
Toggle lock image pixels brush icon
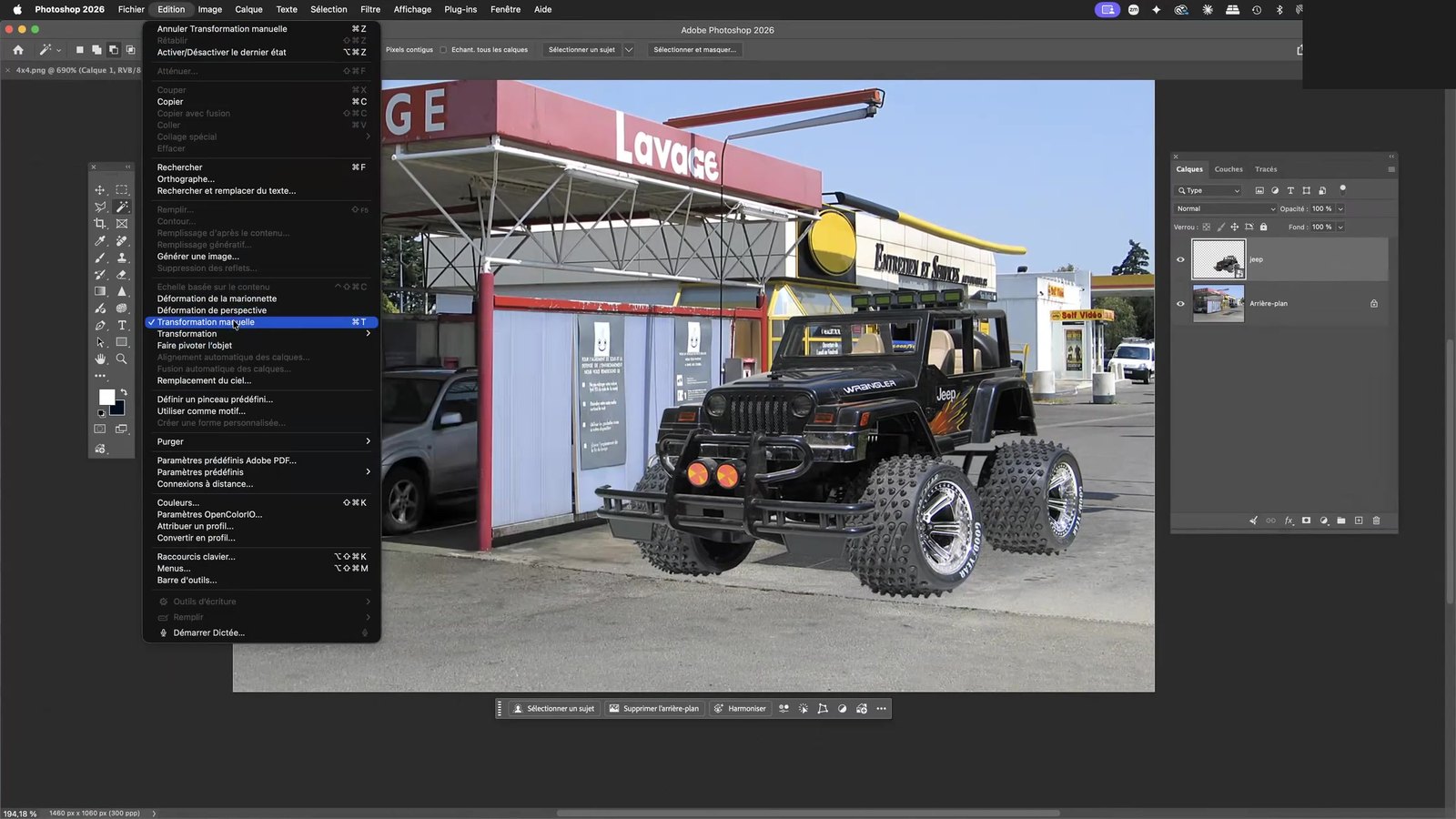click(x=1220, y=227)
